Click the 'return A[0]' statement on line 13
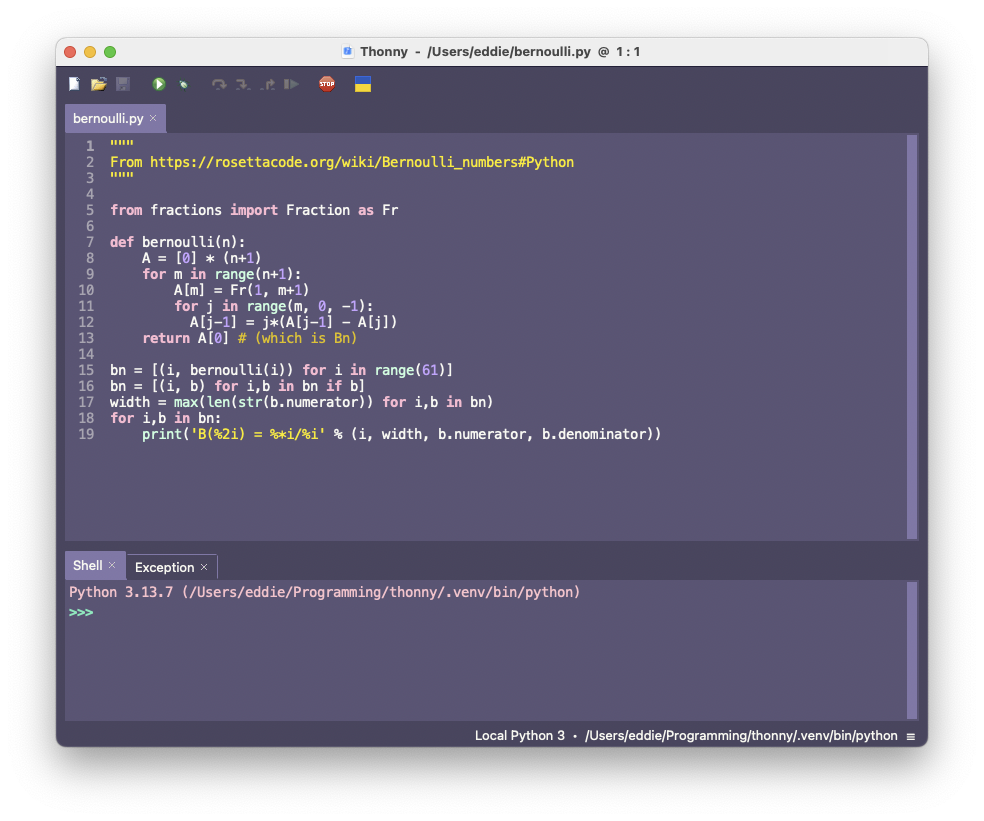This screenshot has height=821, width=984. [186, 338]
